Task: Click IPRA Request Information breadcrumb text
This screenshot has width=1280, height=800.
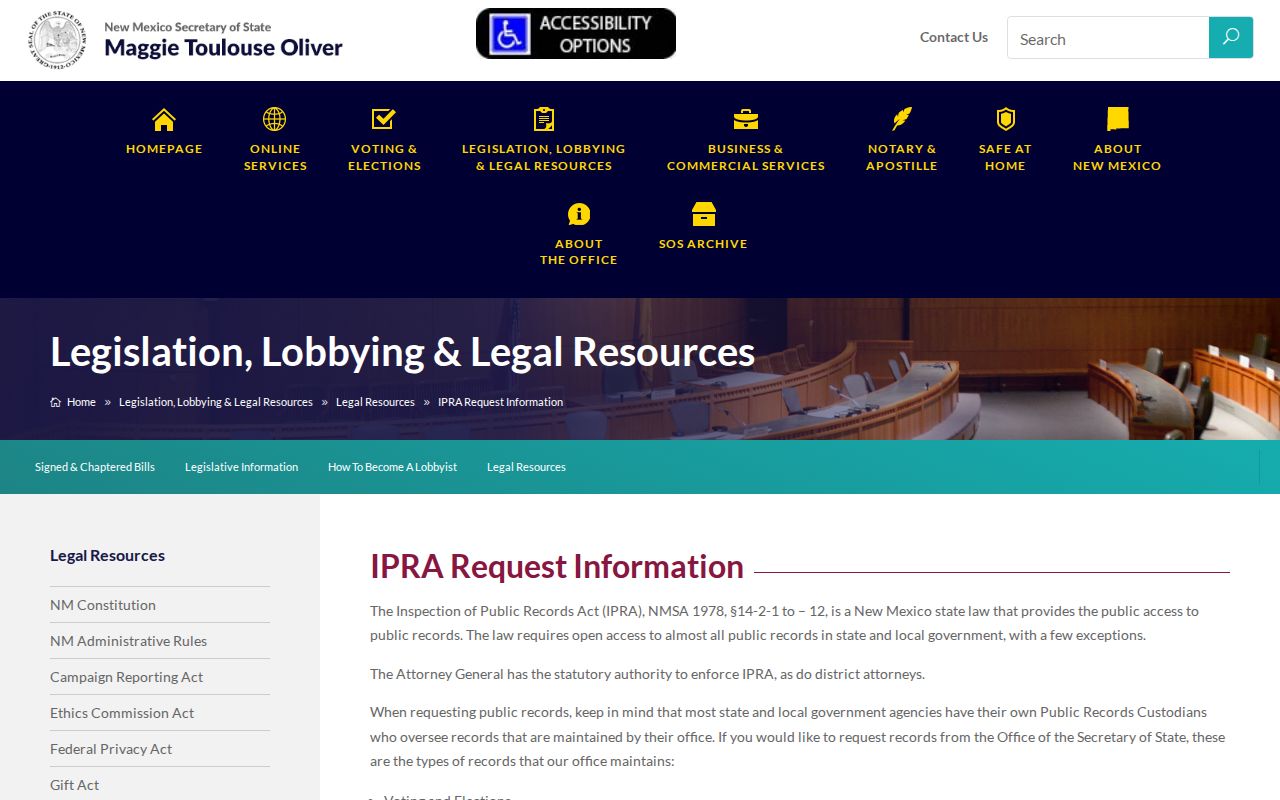Action: tap(500, 402)
